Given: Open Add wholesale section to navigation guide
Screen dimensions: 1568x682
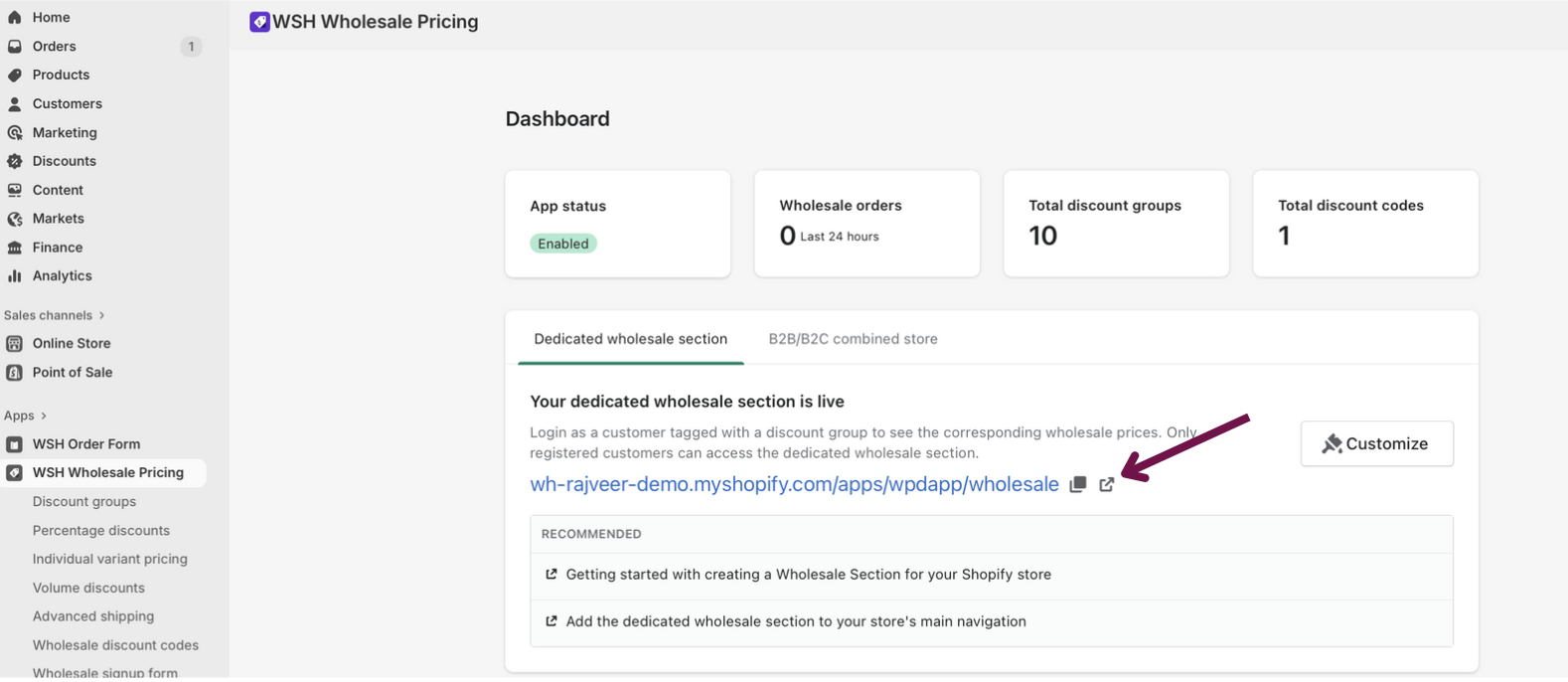Looking at the screenshot, I should pyautogui.click(x=795, y=621).
